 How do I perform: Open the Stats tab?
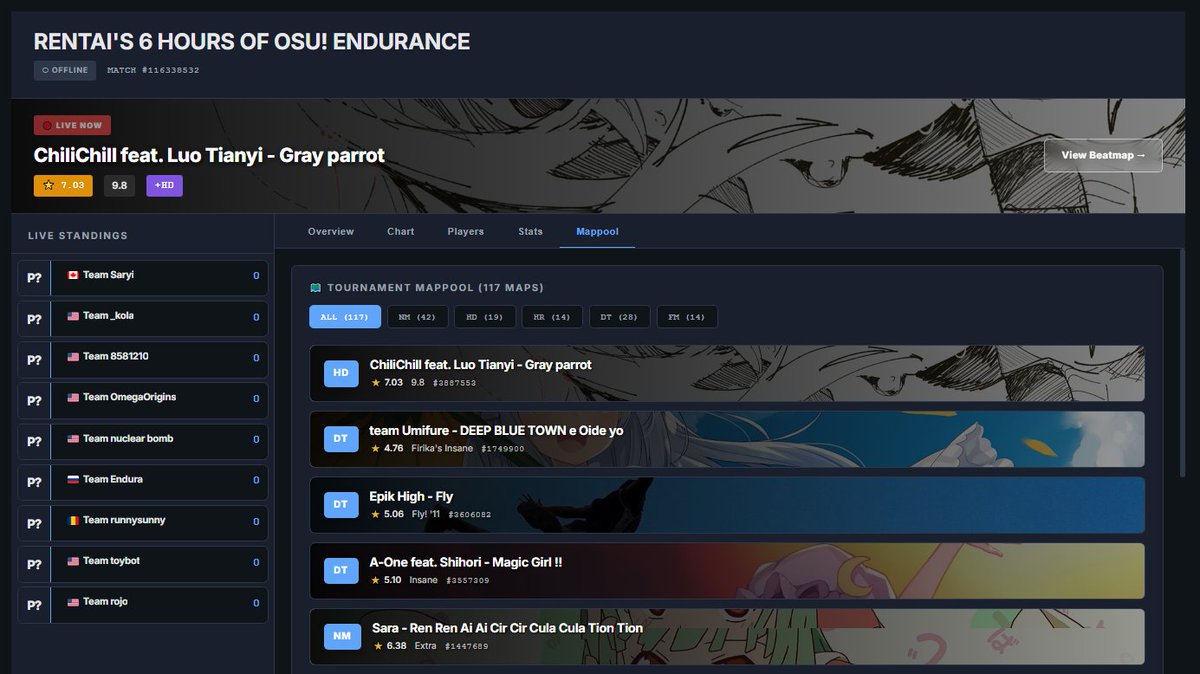point(530,231)
